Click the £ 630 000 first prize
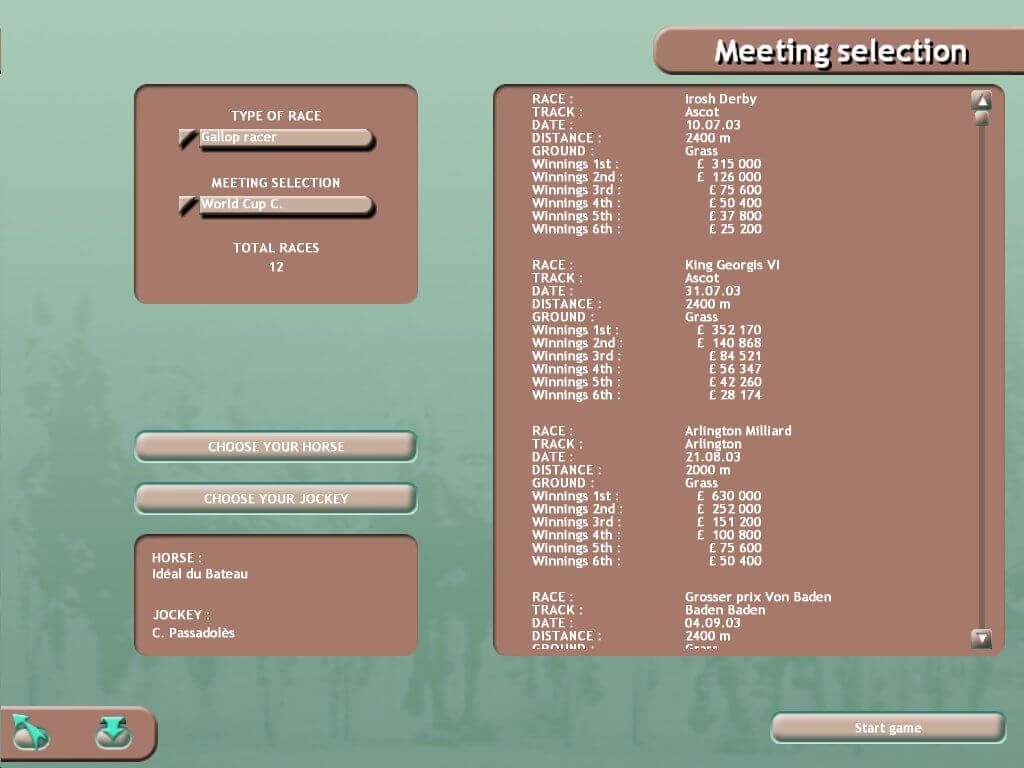The image size is (1024, 768). [x=729, y=496]
